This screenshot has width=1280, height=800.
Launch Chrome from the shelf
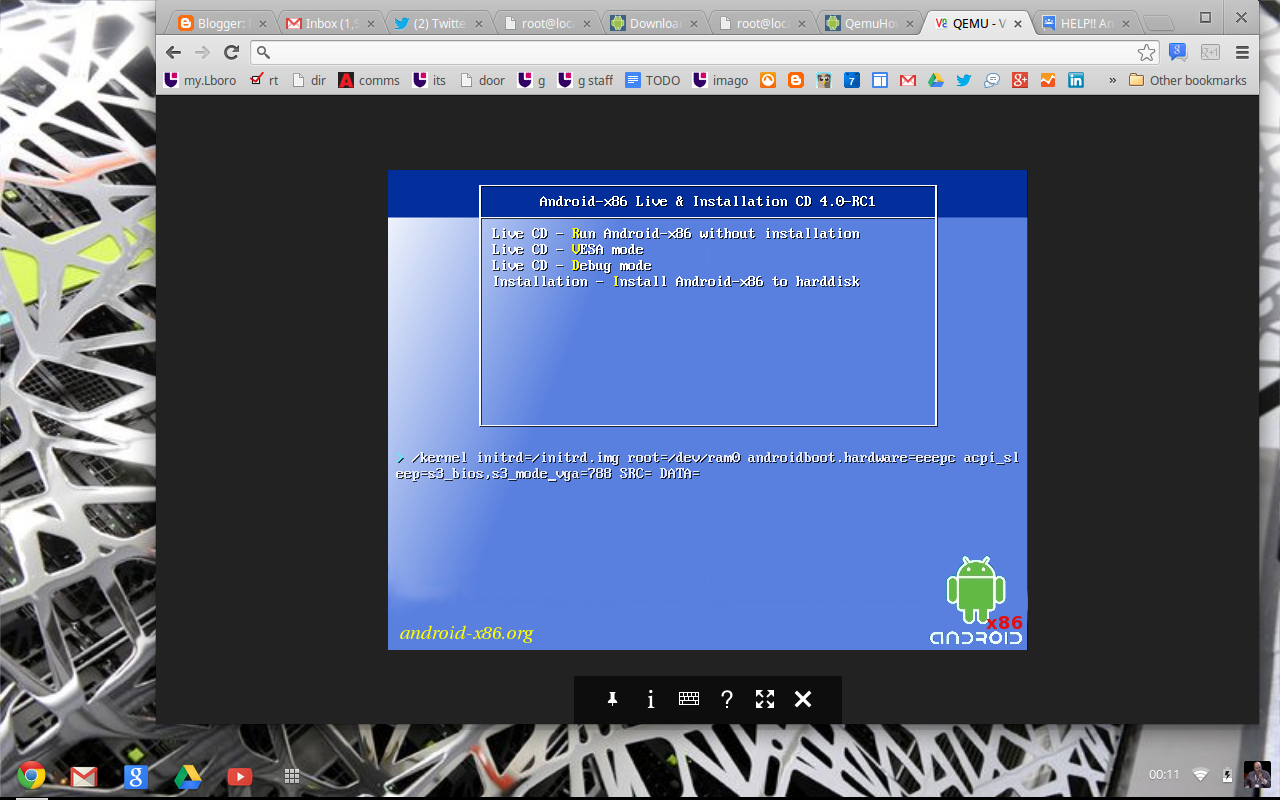31,775
